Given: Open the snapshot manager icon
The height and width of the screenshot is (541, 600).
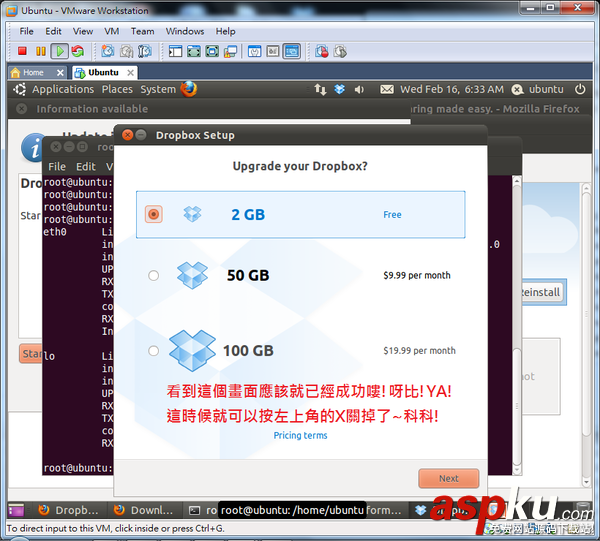Looking at the screenshot, I should [145, 51].
